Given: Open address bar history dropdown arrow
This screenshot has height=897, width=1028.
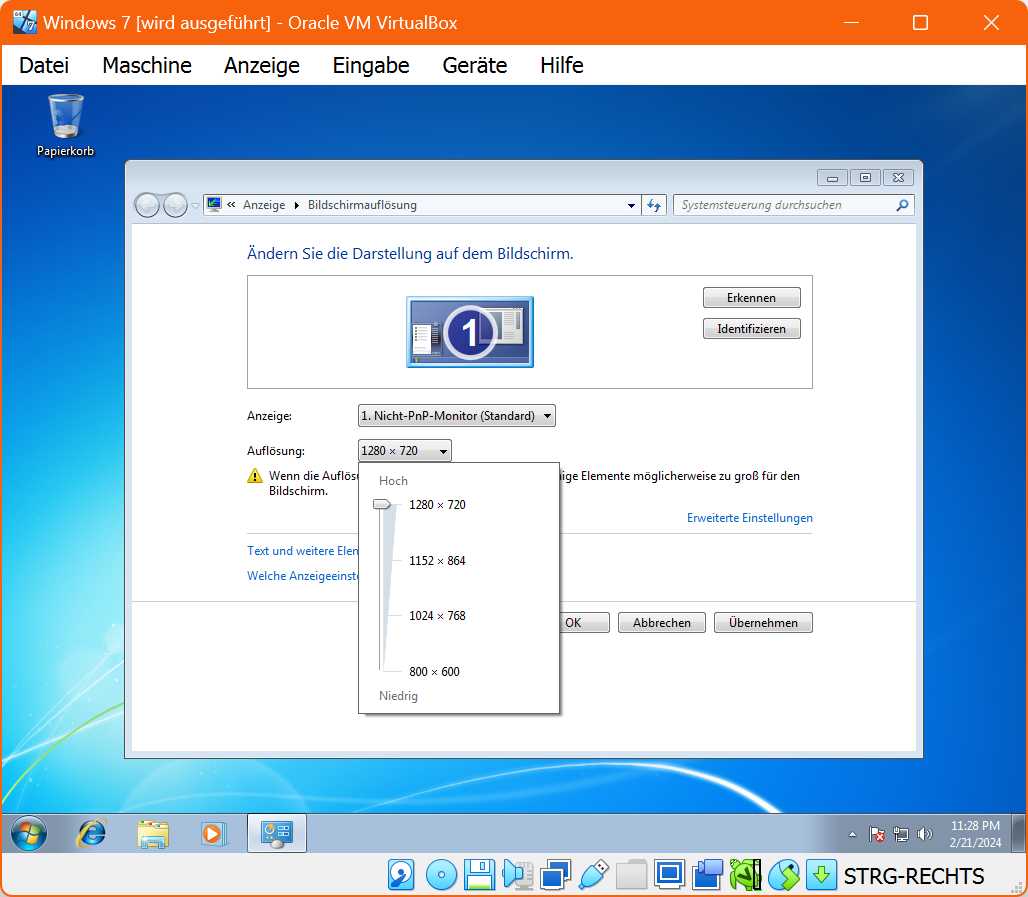Looking at the screenshot, I should (x=631, y=205).
